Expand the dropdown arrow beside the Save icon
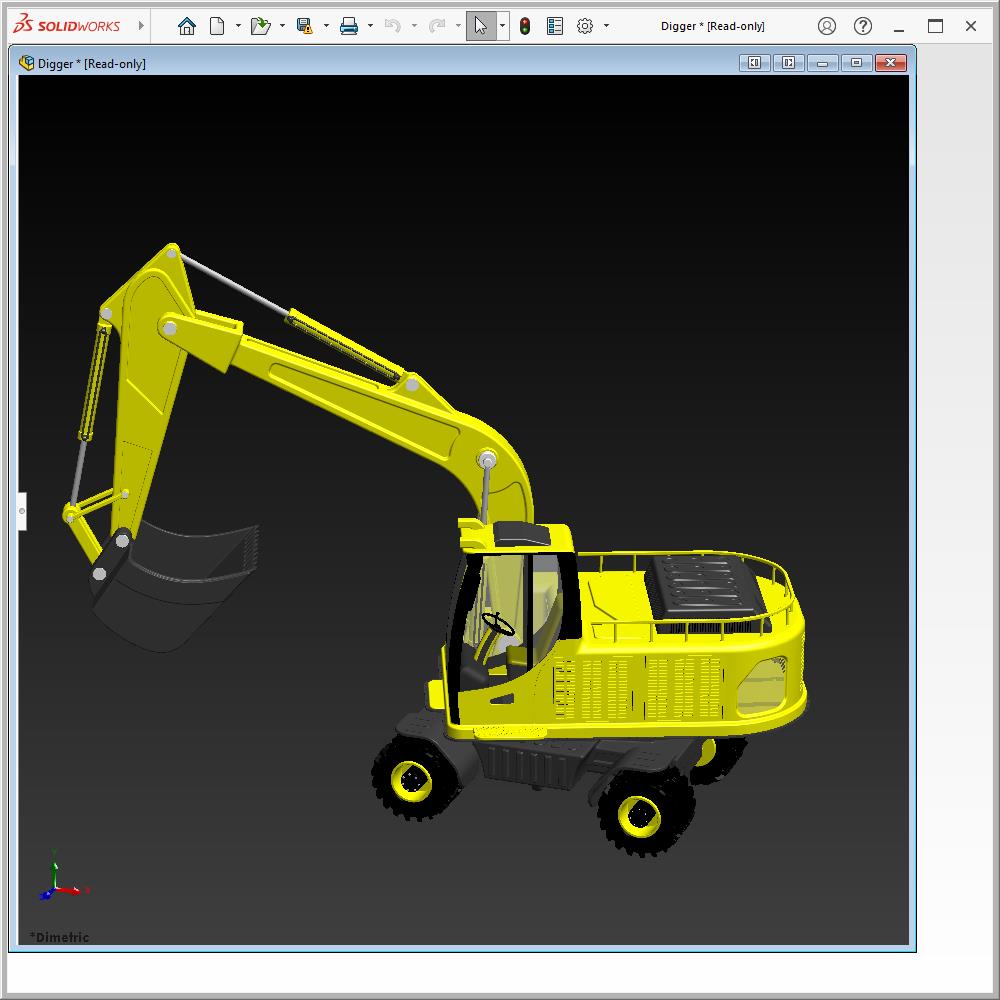 [x=326, y=26]
